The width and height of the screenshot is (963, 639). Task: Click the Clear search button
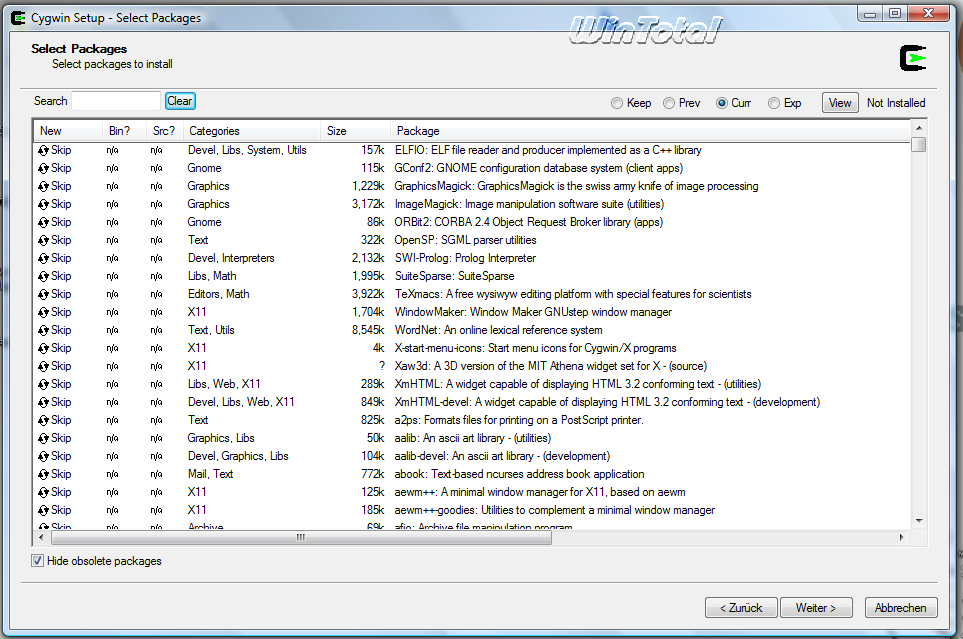[x=180, y=101]
